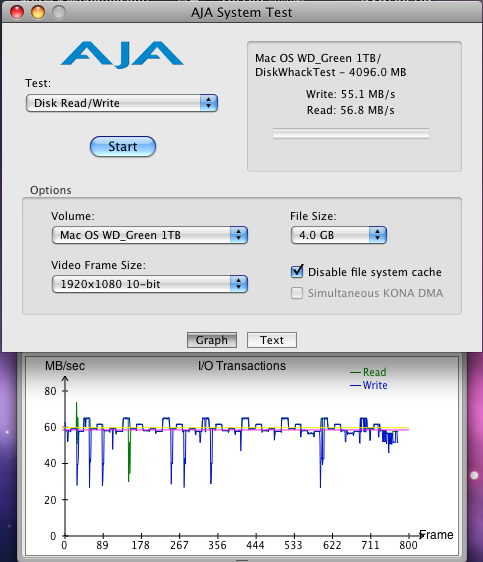Start the disk test
The width and height of the screenshot is (483, 562).
pyautogui.click(x=123, y=146)
